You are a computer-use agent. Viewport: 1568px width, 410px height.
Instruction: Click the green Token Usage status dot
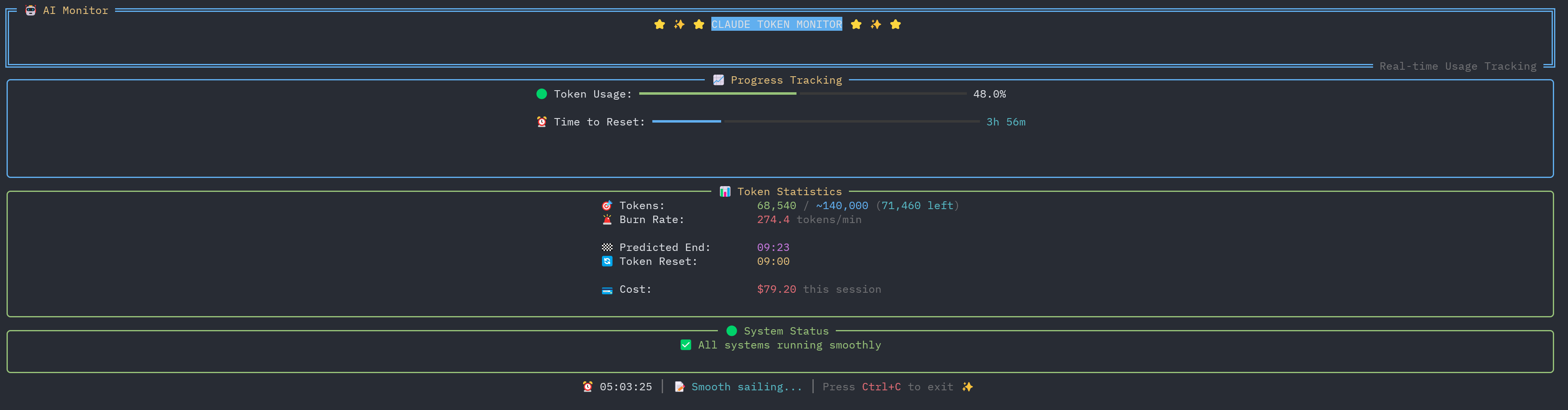[x=541, y=94]
